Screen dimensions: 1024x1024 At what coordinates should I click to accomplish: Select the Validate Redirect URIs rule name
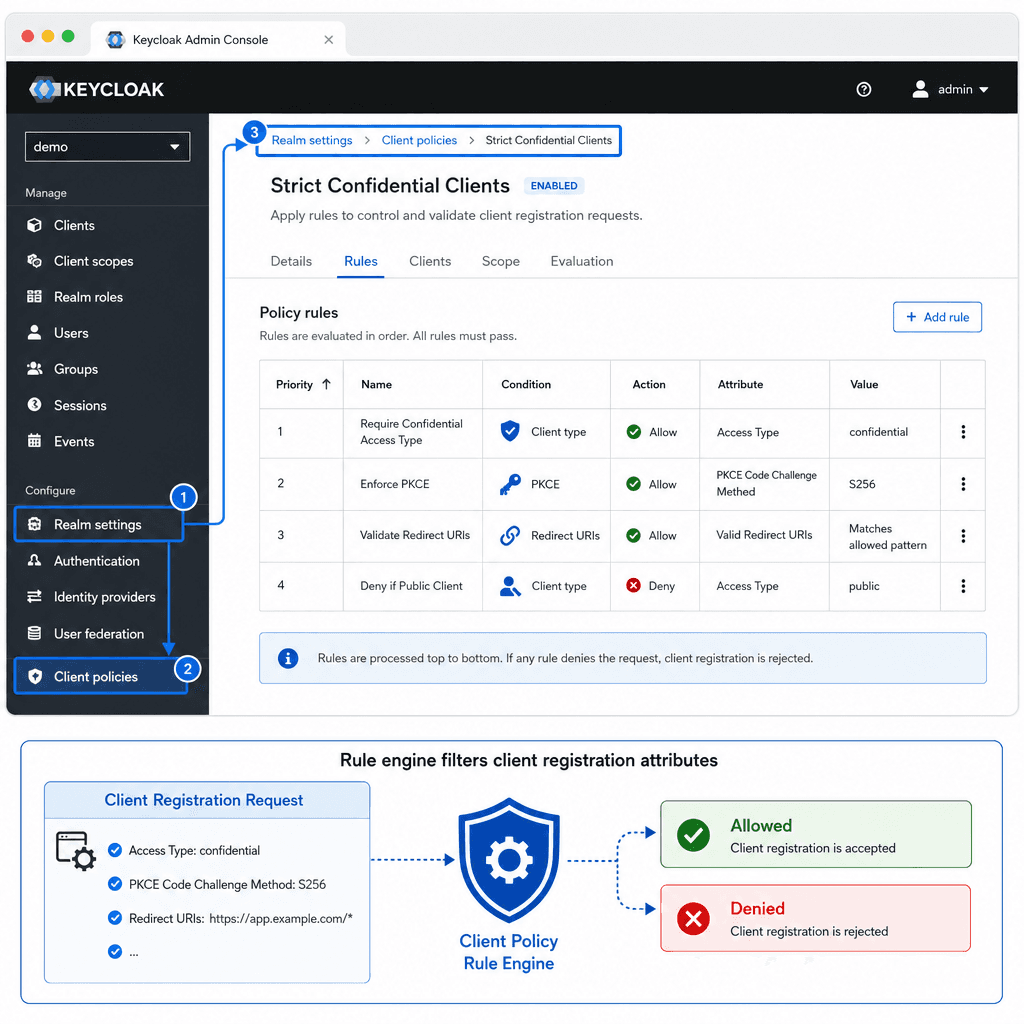point(415,535)
